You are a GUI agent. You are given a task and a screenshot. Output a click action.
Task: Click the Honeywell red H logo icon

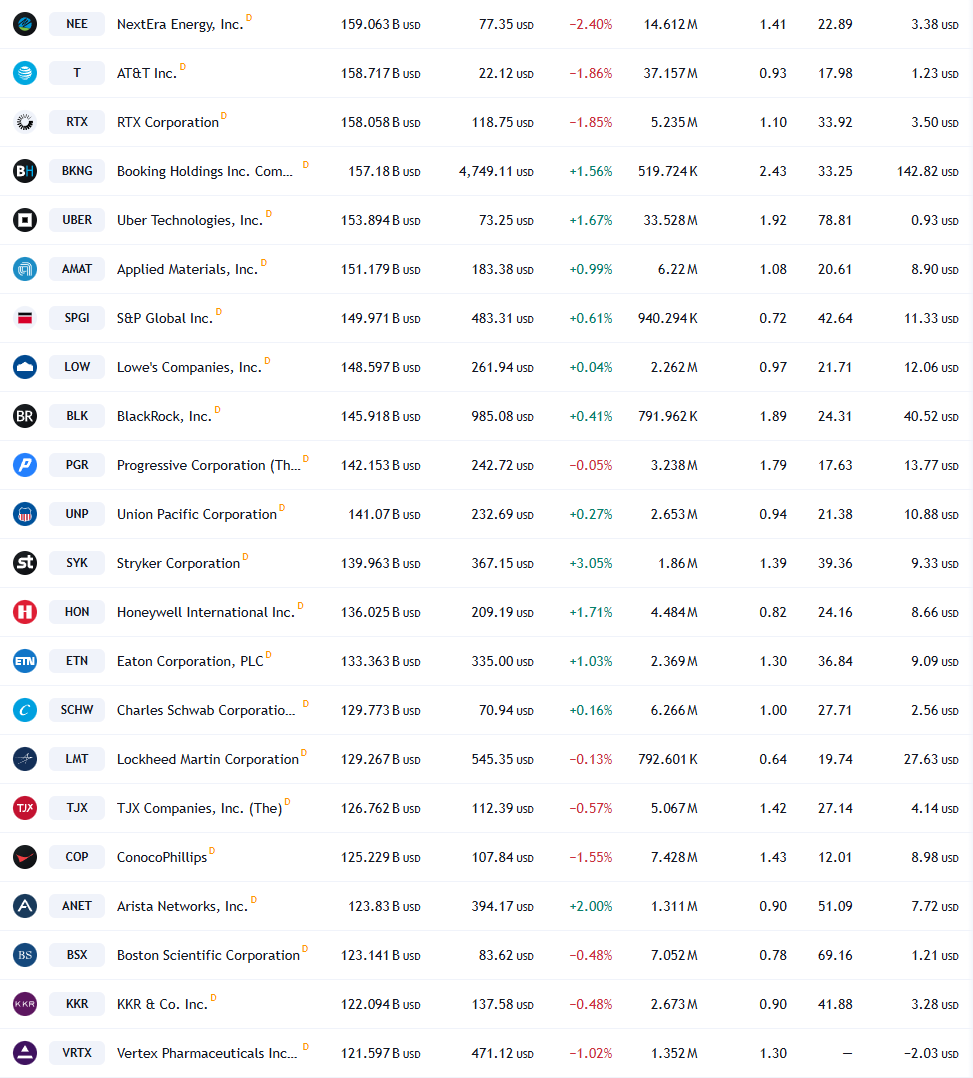coord(25,612)
